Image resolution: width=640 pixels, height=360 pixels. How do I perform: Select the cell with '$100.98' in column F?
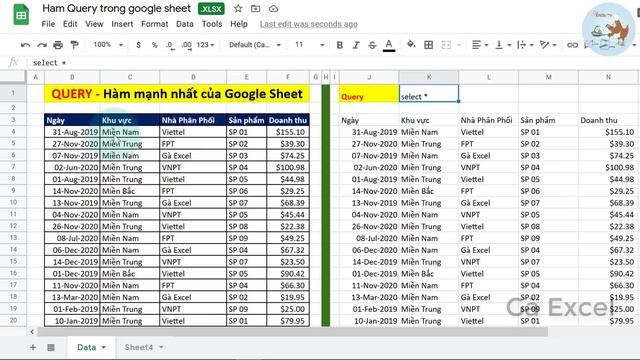click(288, 167)
